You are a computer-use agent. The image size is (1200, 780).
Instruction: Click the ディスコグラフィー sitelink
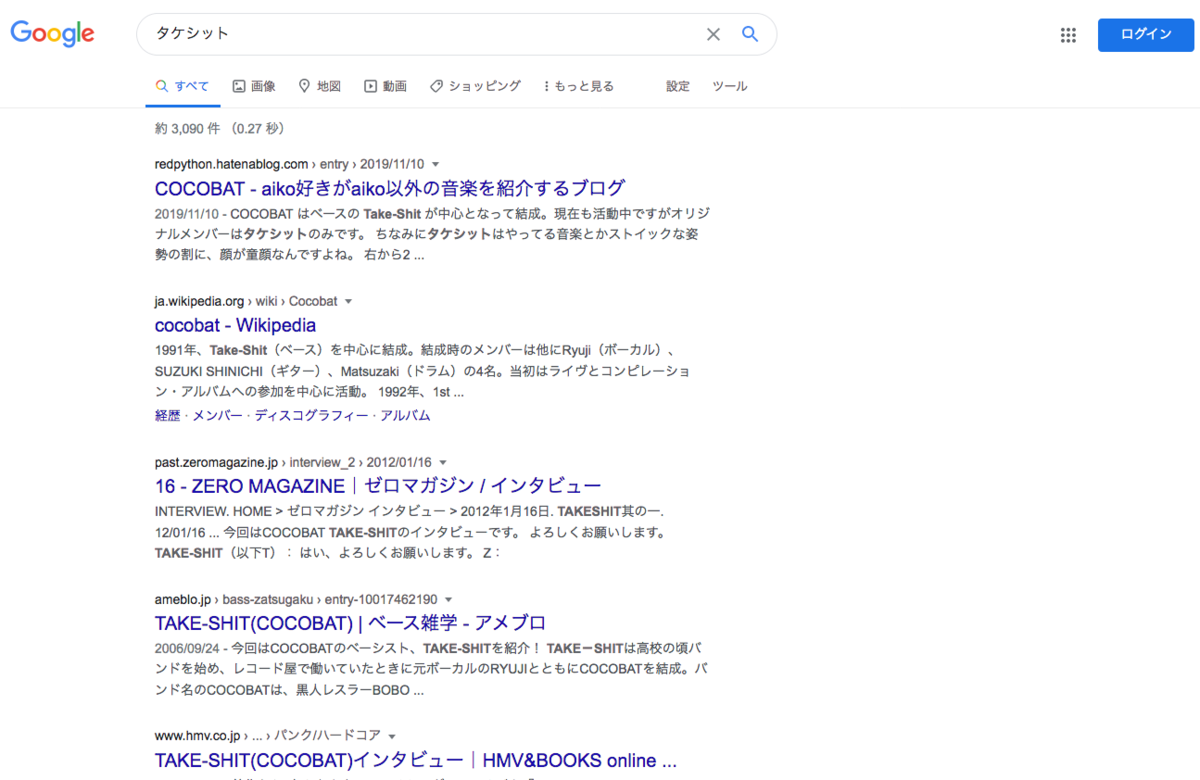[x=311, y=415]
